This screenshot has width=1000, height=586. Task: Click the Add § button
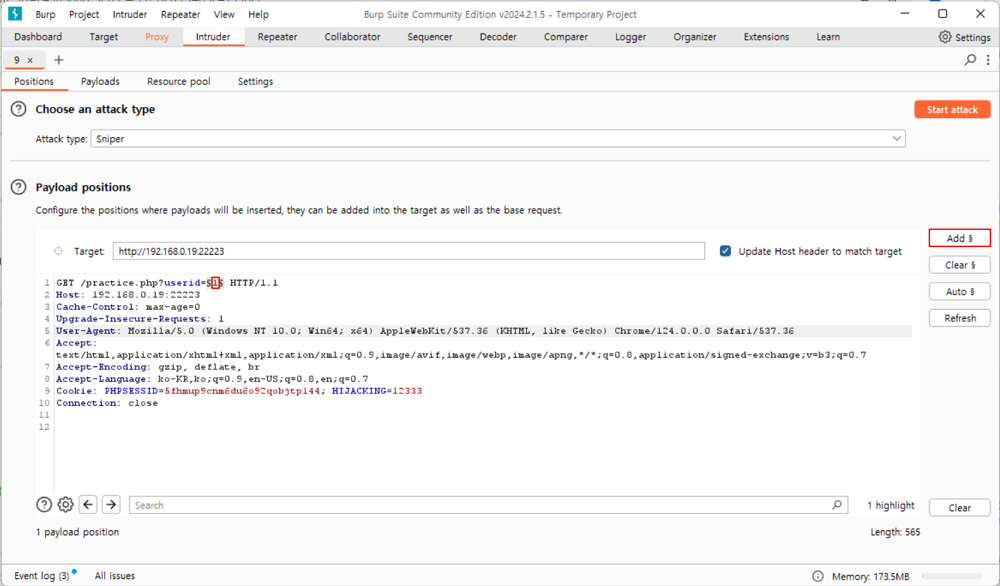pyautogui.click(x=960, y=238)
